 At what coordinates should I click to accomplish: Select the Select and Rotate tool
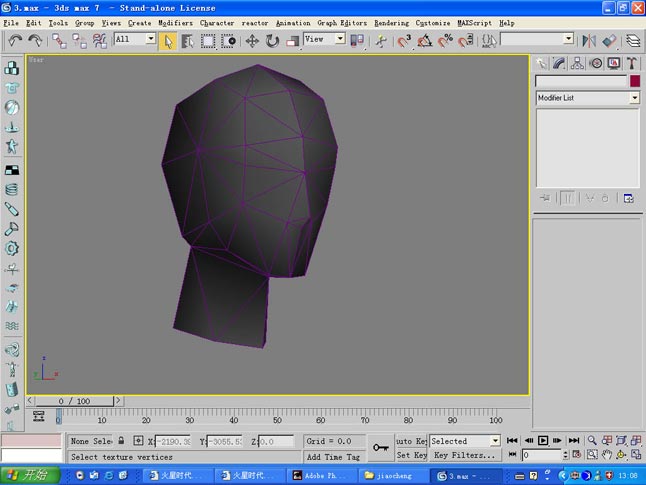(x=272, y=41)
